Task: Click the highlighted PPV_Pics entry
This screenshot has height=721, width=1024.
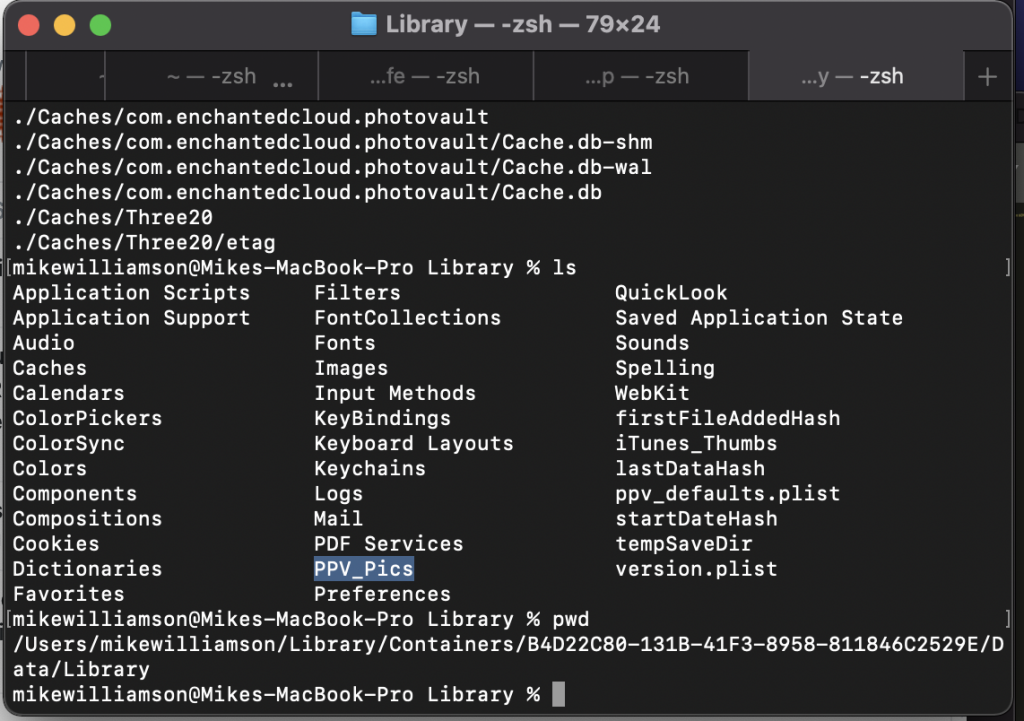Action: pyautogui.click(x=364, y=569)
